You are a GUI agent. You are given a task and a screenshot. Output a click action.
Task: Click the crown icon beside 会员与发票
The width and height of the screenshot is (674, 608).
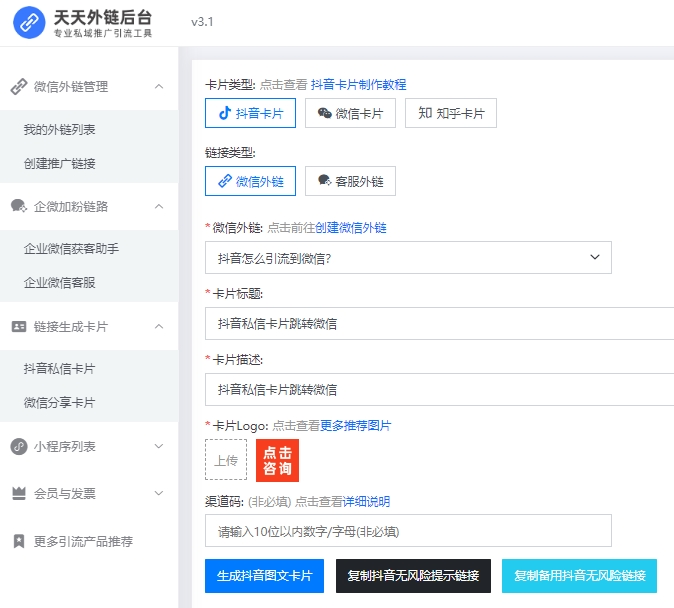(x=18, y=494)
